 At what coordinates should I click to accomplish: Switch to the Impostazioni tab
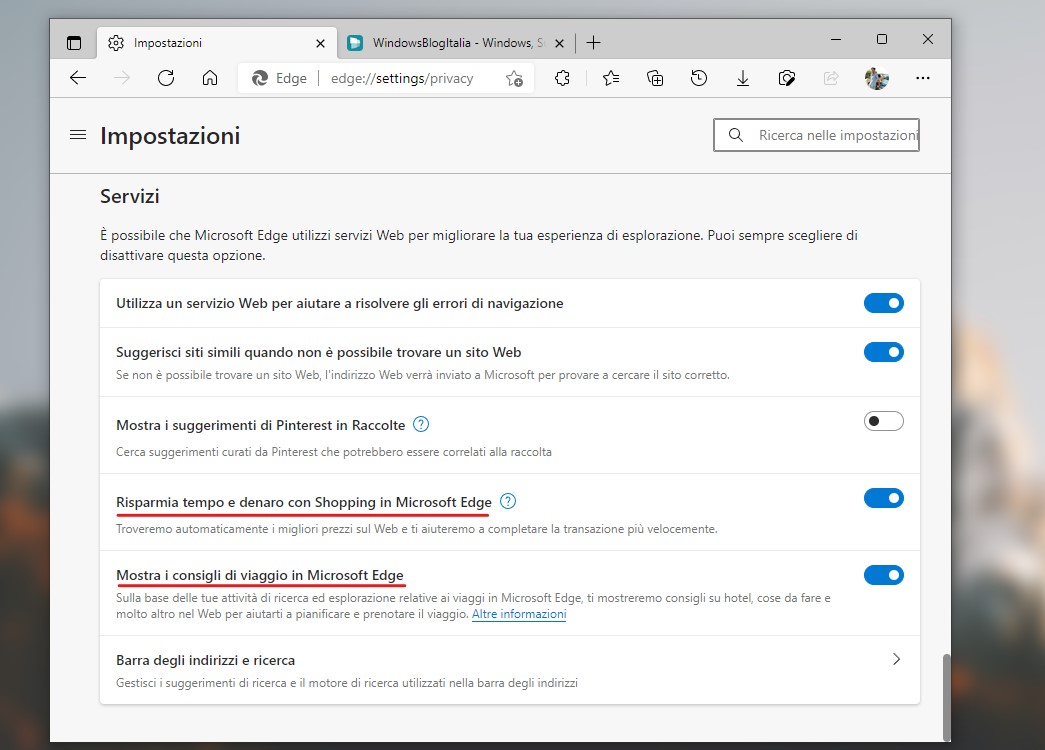point(216,43)
